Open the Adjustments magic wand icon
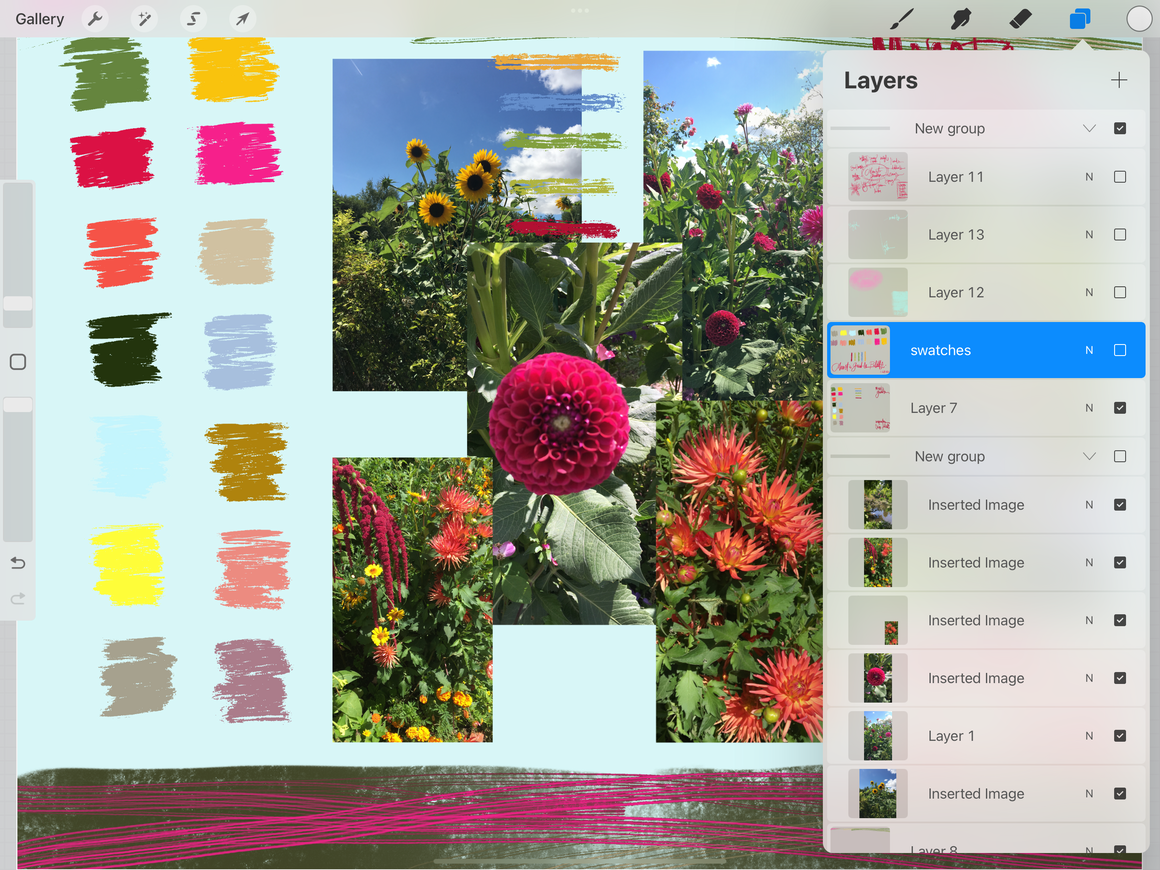Screen dimensions: 1160x870 [x=144, y=18]
